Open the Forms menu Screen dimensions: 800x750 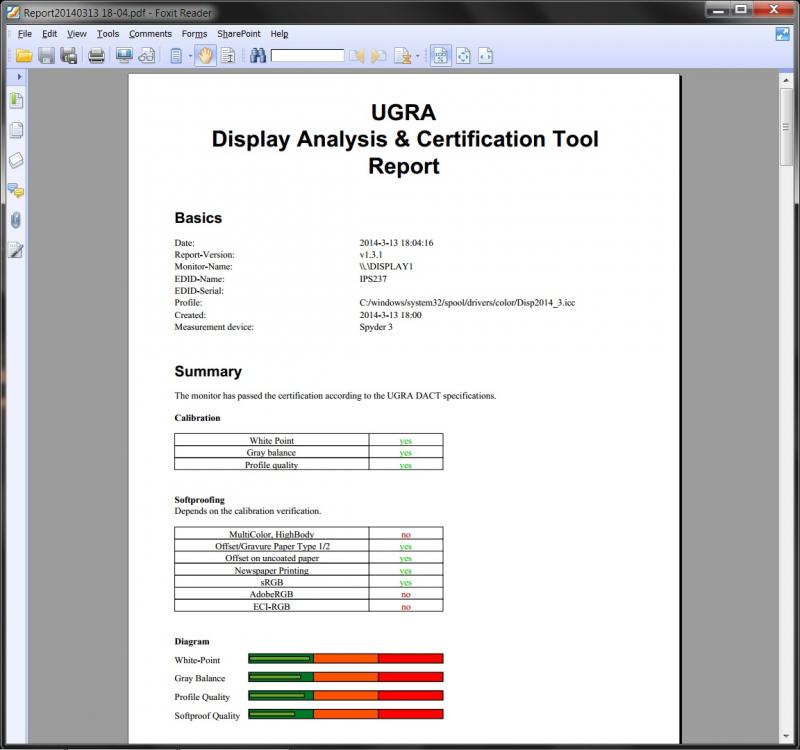click(194, 34)
